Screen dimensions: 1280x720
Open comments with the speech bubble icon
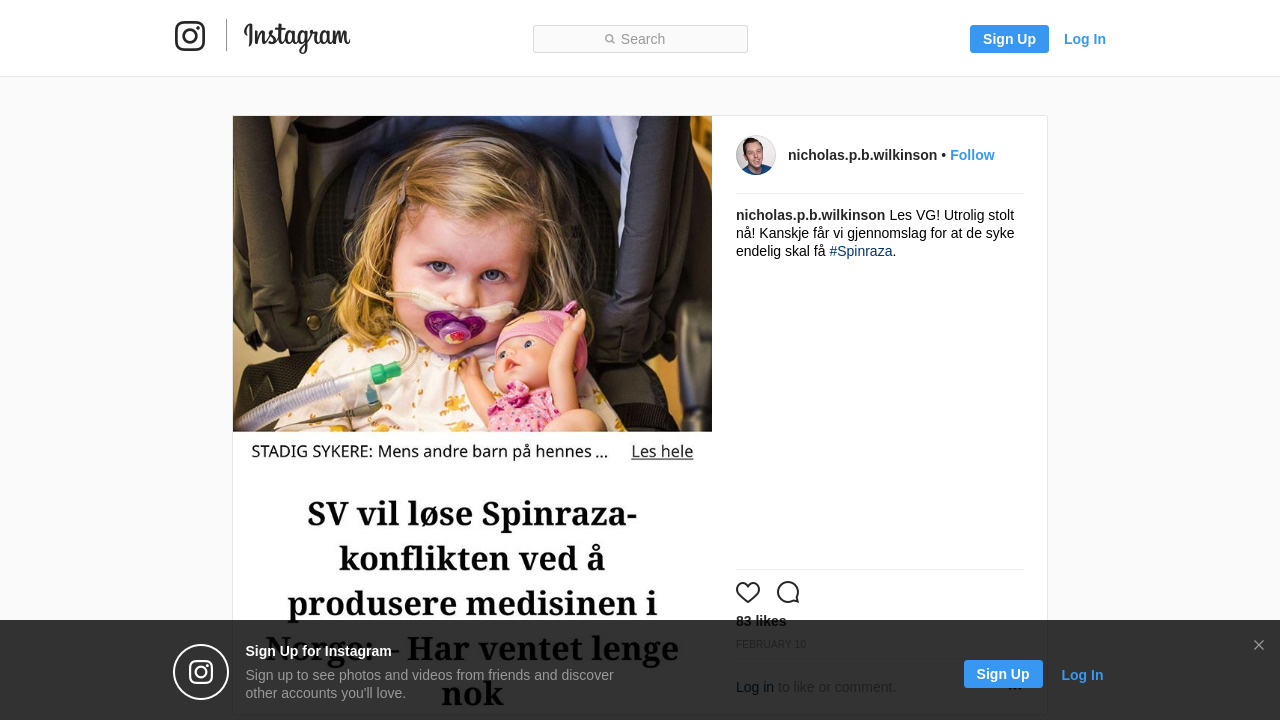[x=788, y=592]
